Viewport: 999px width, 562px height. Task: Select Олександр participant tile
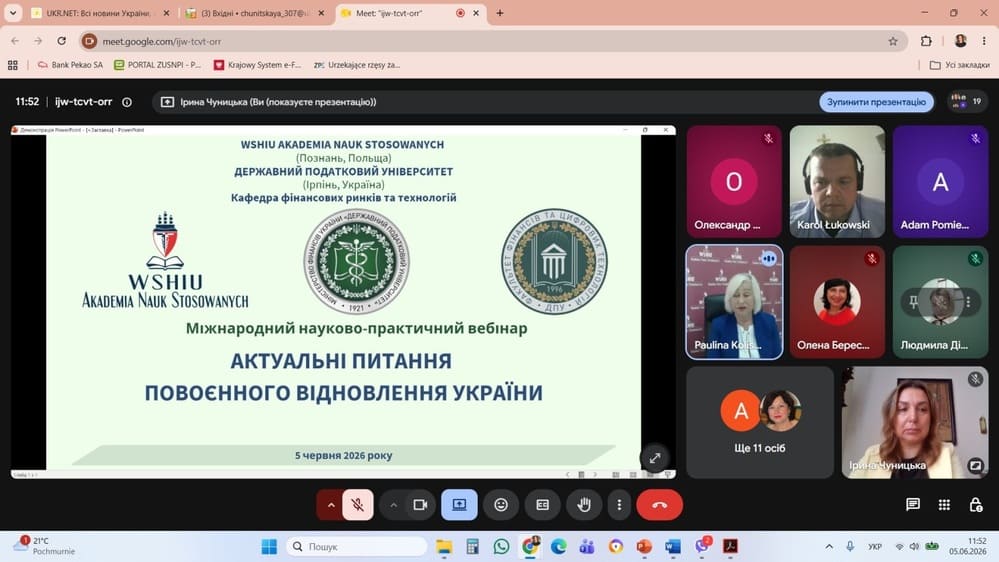coord(734,182)
